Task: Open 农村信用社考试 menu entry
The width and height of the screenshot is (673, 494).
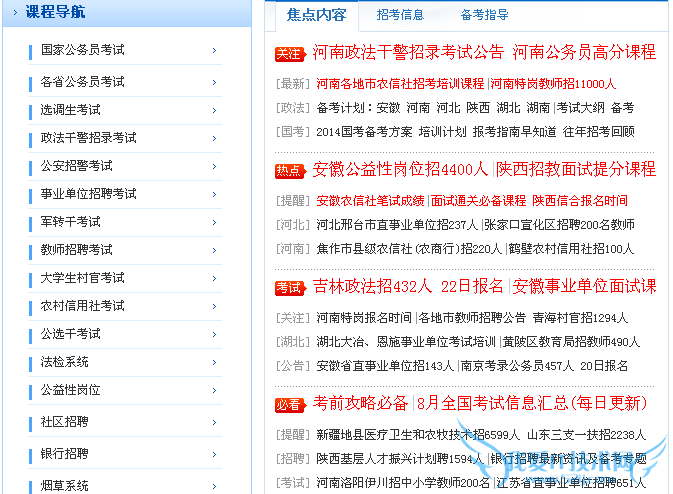Action: pyautogui.click(x=82, y=306)
